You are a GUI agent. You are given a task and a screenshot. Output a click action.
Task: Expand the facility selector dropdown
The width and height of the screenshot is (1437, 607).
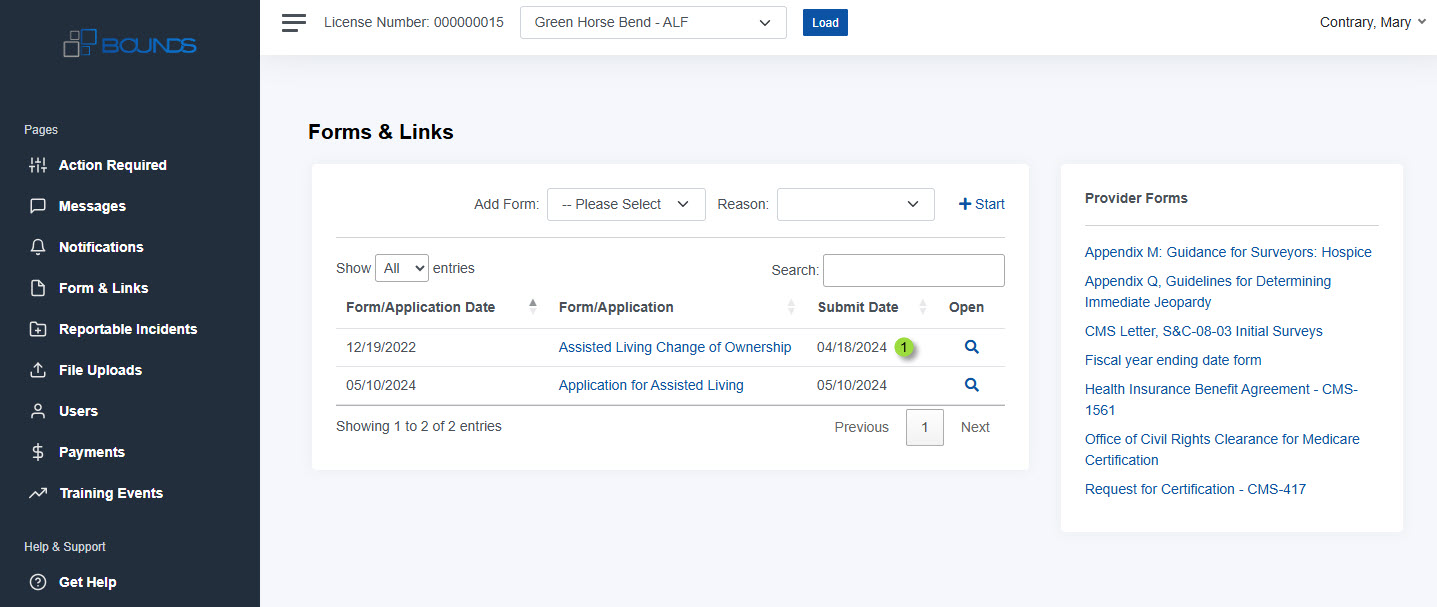tap(653, 23)
